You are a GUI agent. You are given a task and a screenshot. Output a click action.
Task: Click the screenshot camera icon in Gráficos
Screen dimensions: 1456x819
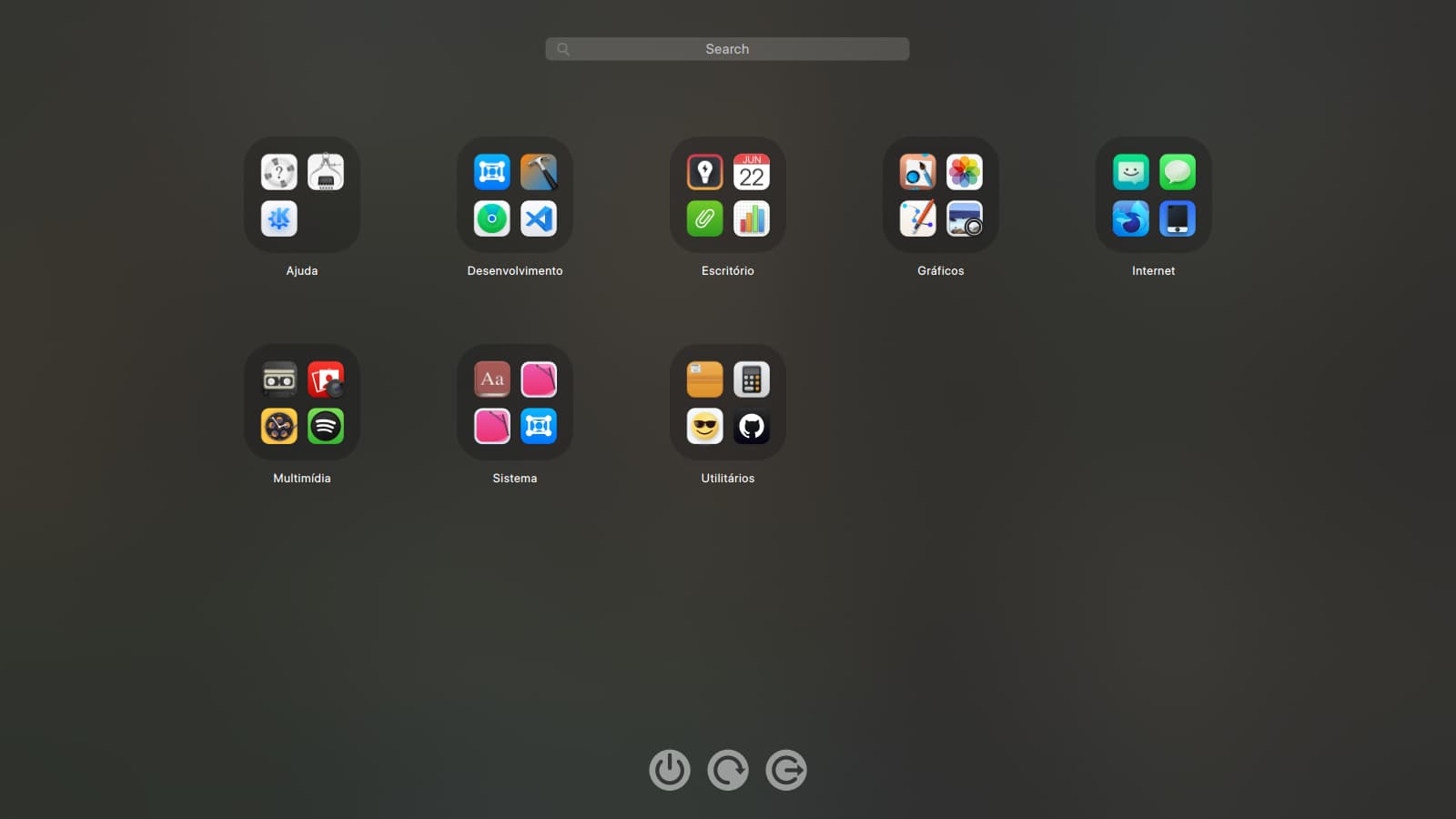click(965, 218)
